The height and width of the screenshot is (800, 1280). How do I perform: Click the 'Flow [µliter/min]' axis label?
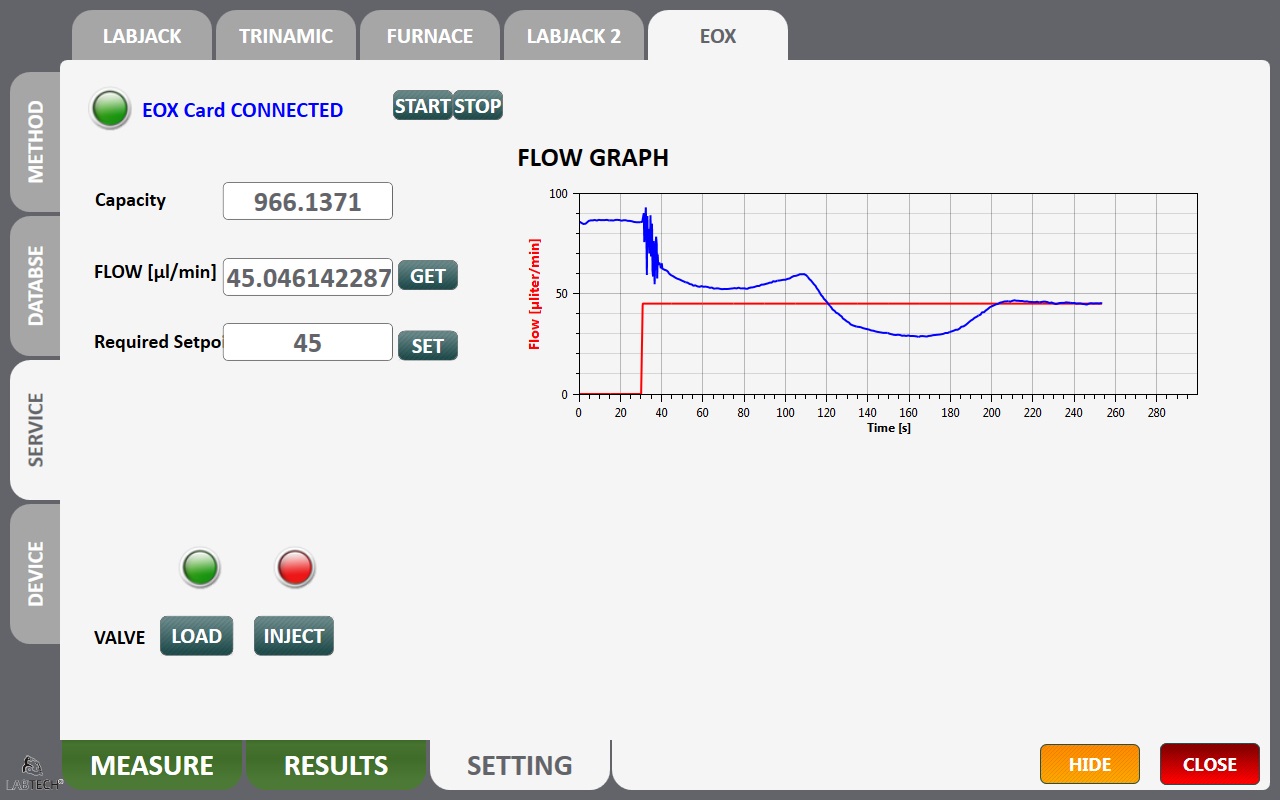click(534, 294)
